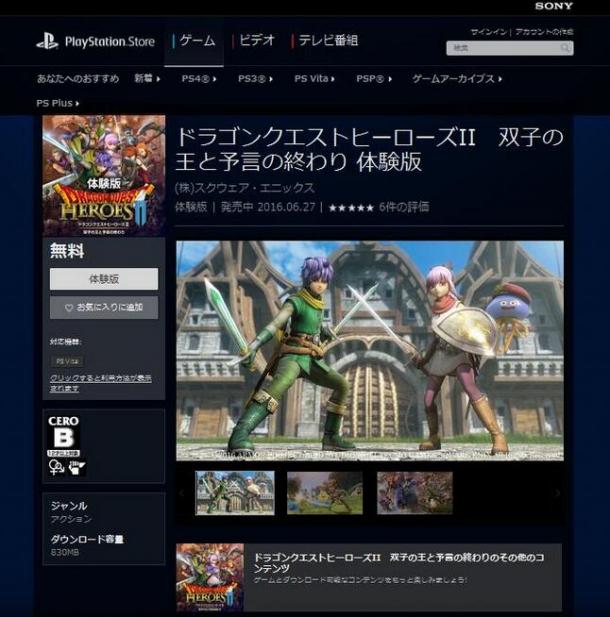
Task: Click the PlayStation Store logo
Action: [96, 41]
